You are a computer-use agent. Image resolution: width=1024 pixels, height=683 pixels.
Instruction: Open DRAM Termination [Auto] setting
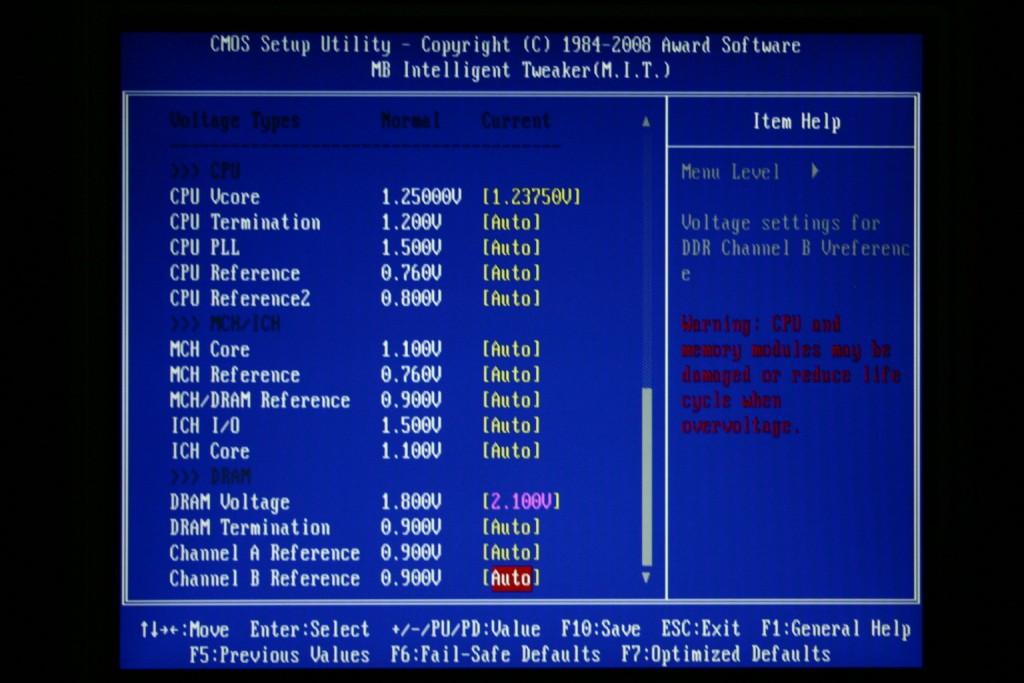[511, 528]
